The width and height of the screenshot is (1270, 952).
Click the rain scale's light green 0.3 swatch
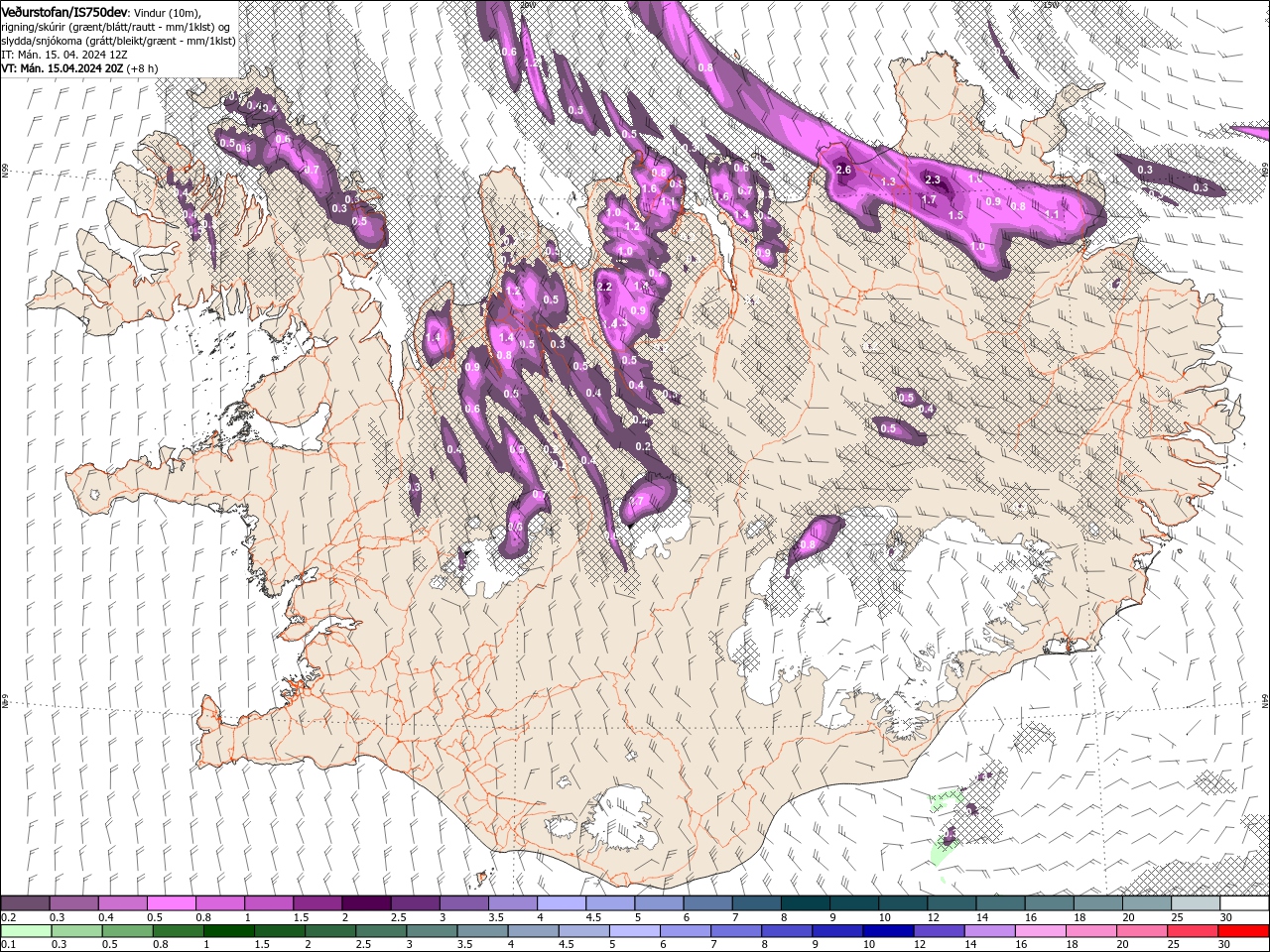coord(76,931)
